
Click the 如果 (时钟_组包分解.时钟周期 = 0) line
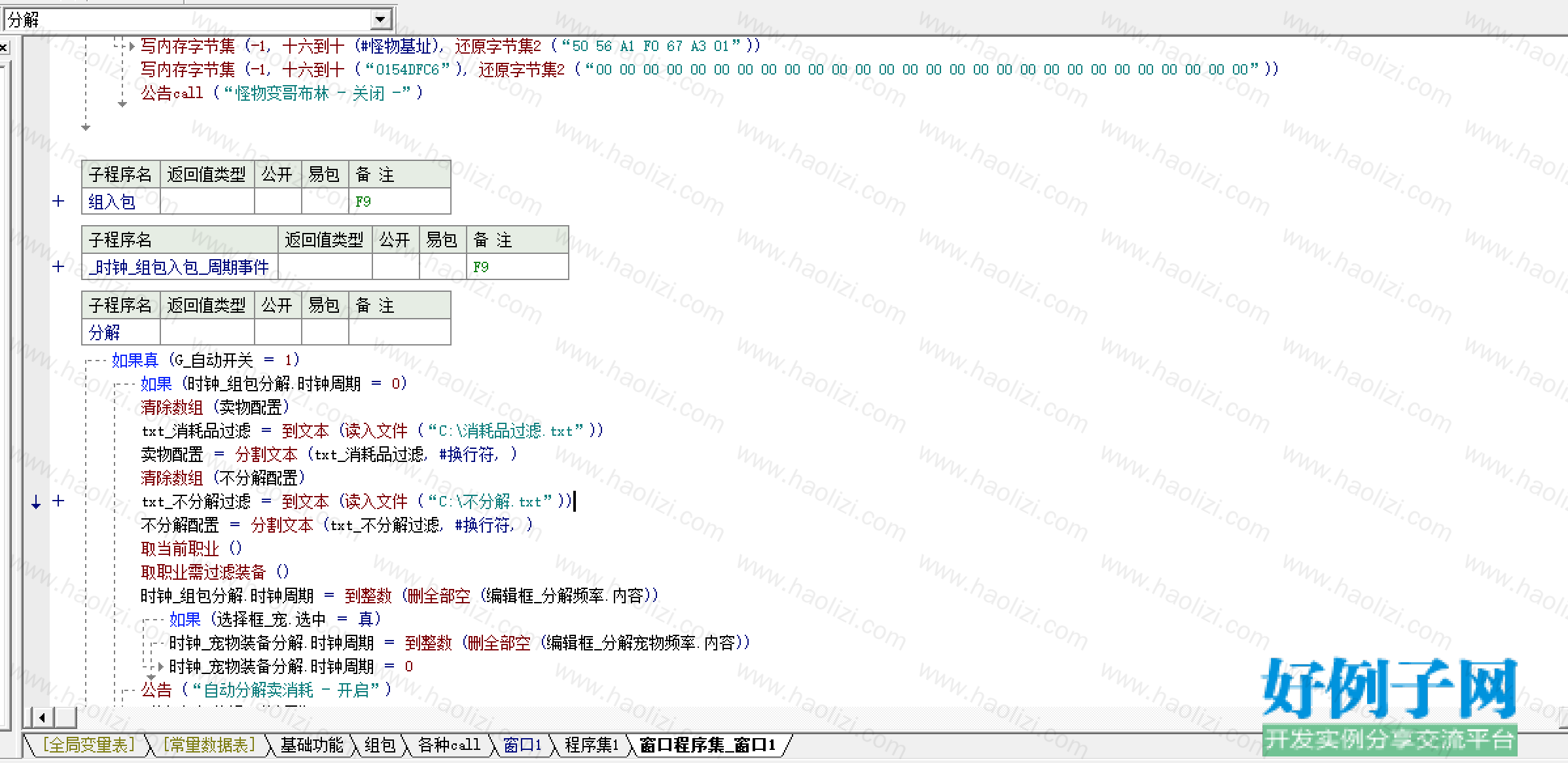[274, 383]
